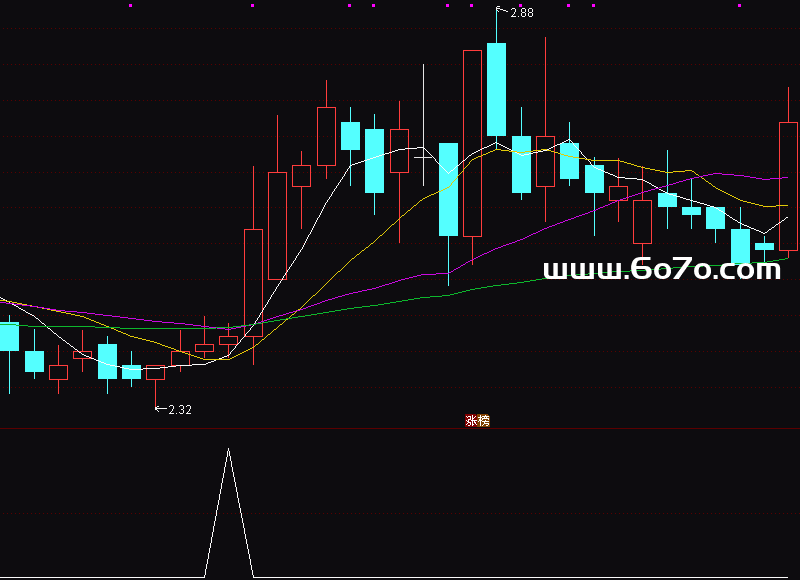Screen dimensions: 800x580
Task: Select the tall hollow red candle left of the 2.88 candle
Action: tap(472, 142)
